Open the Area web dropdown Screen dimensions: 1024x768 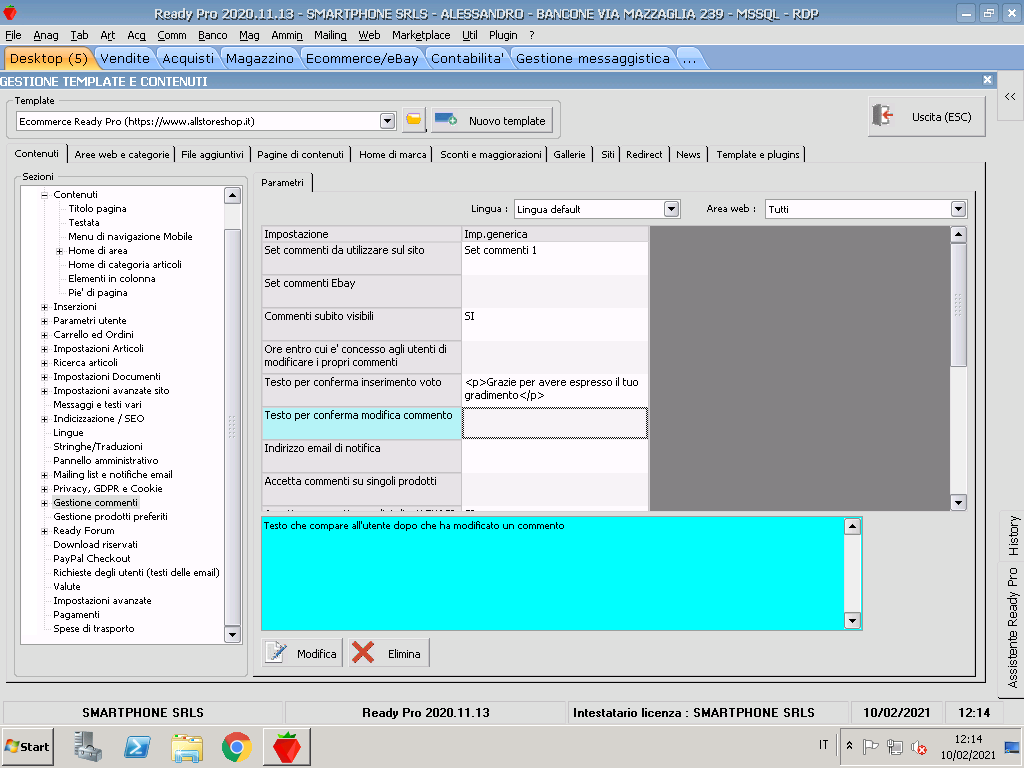click(958, 209)
